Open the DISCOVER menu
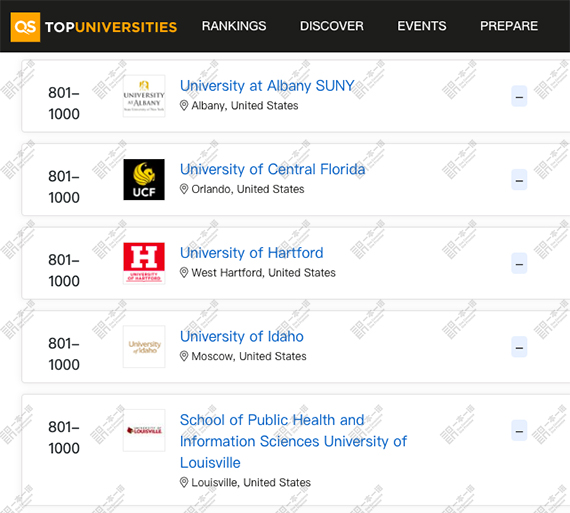Viewport: 570px width, 513px height. [332, 26]
